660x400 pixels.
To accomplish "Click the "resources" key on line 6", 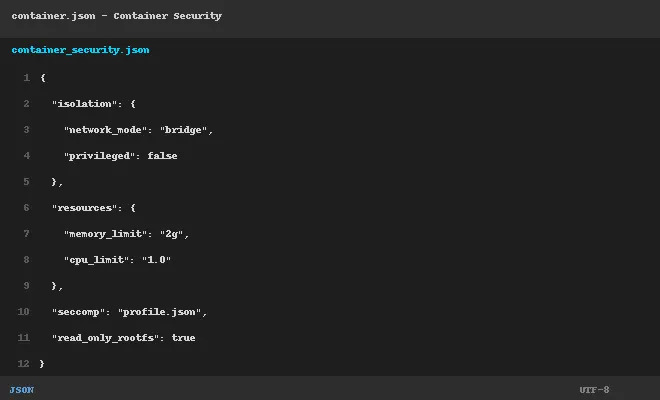I will tap(84, 208).
